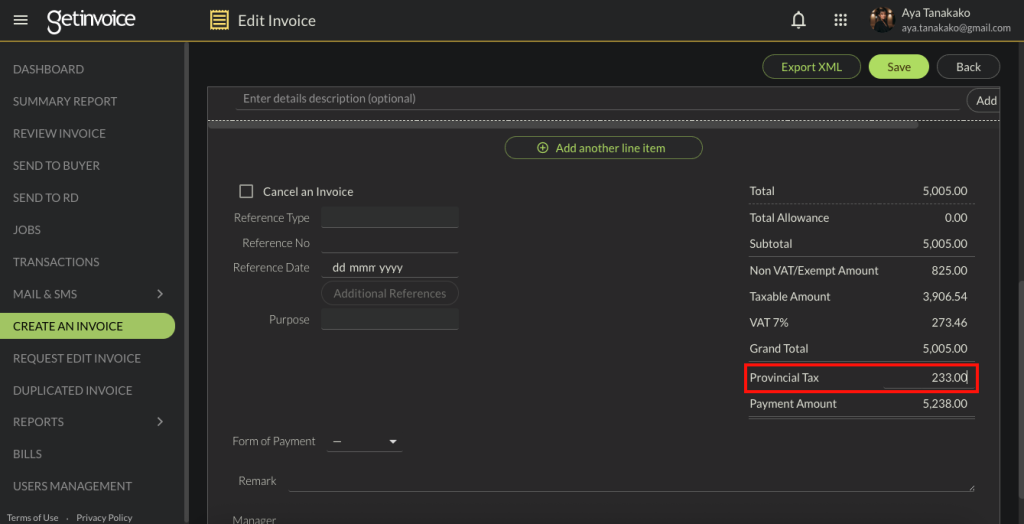Click plus icon on Add another line item
Screen dimensions: 1024x524
coord(543,148)
